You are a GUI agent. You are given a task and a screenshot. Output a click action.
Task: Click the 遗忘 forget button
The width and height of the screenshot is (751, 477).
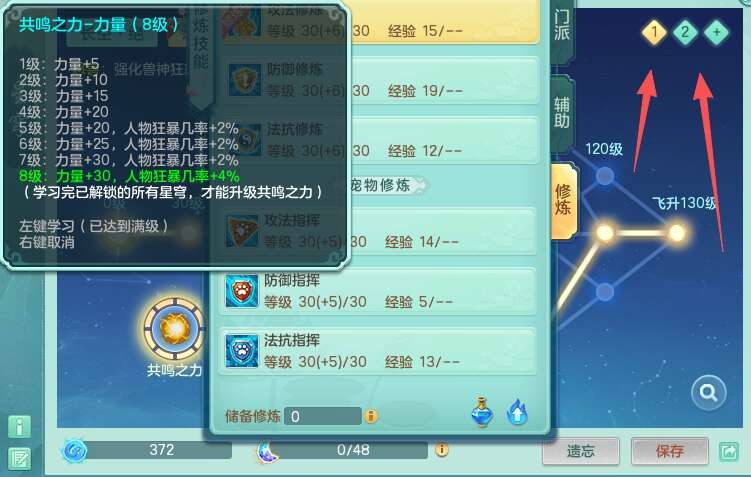coord(580,451)
